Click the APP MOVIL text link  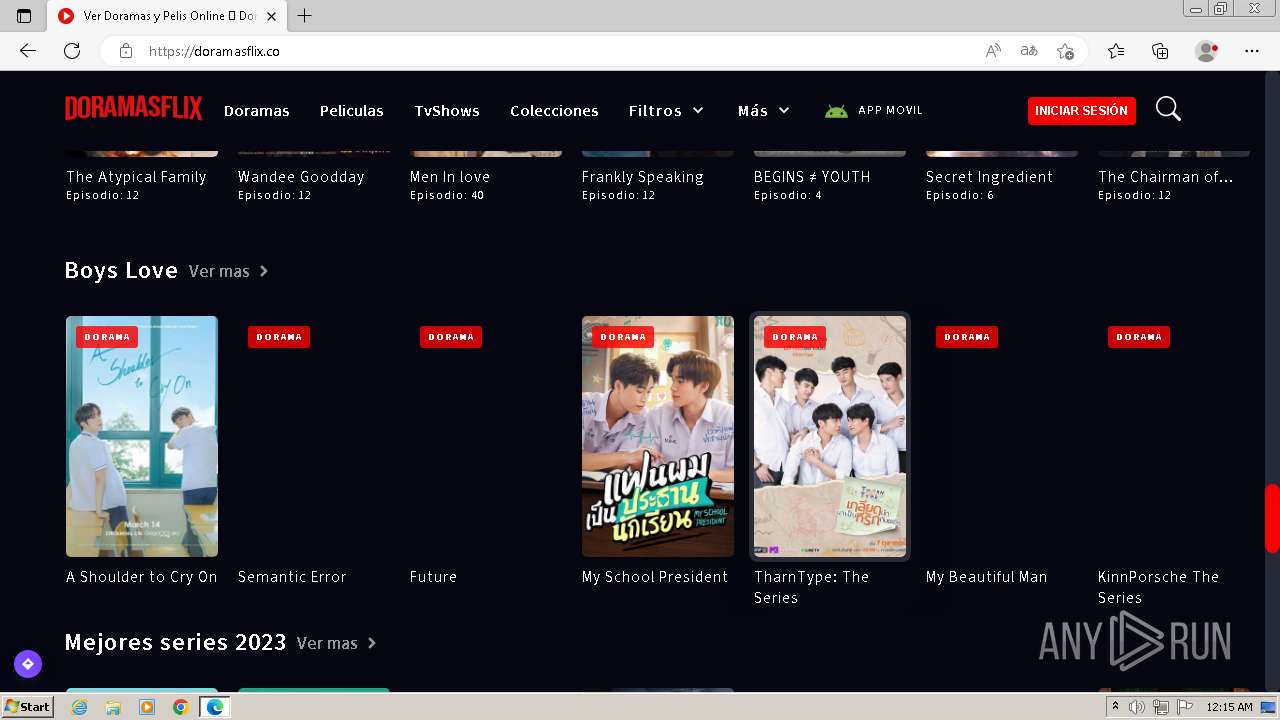[890, 111]
